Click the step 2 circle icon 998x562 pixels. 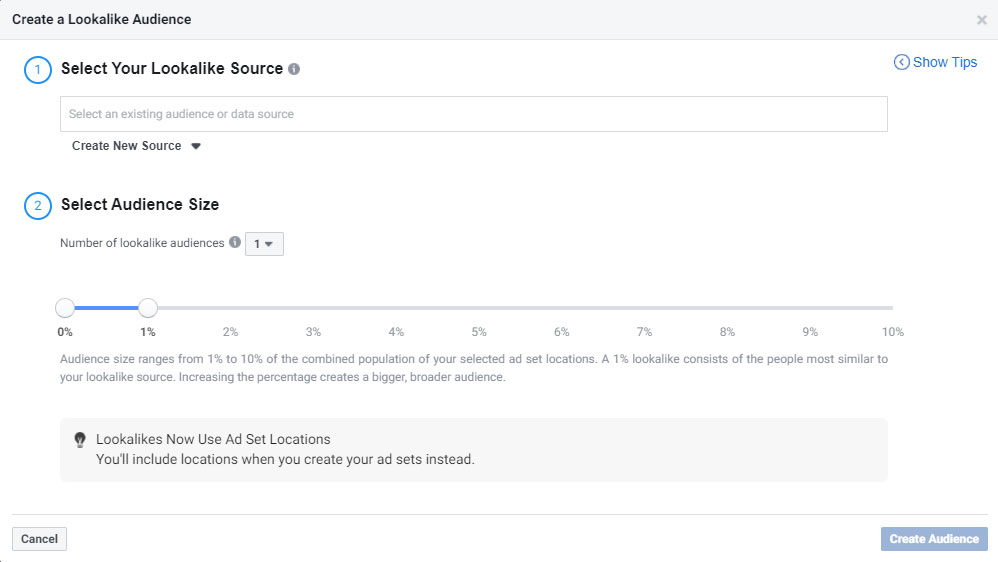click(x=38, y=206)
